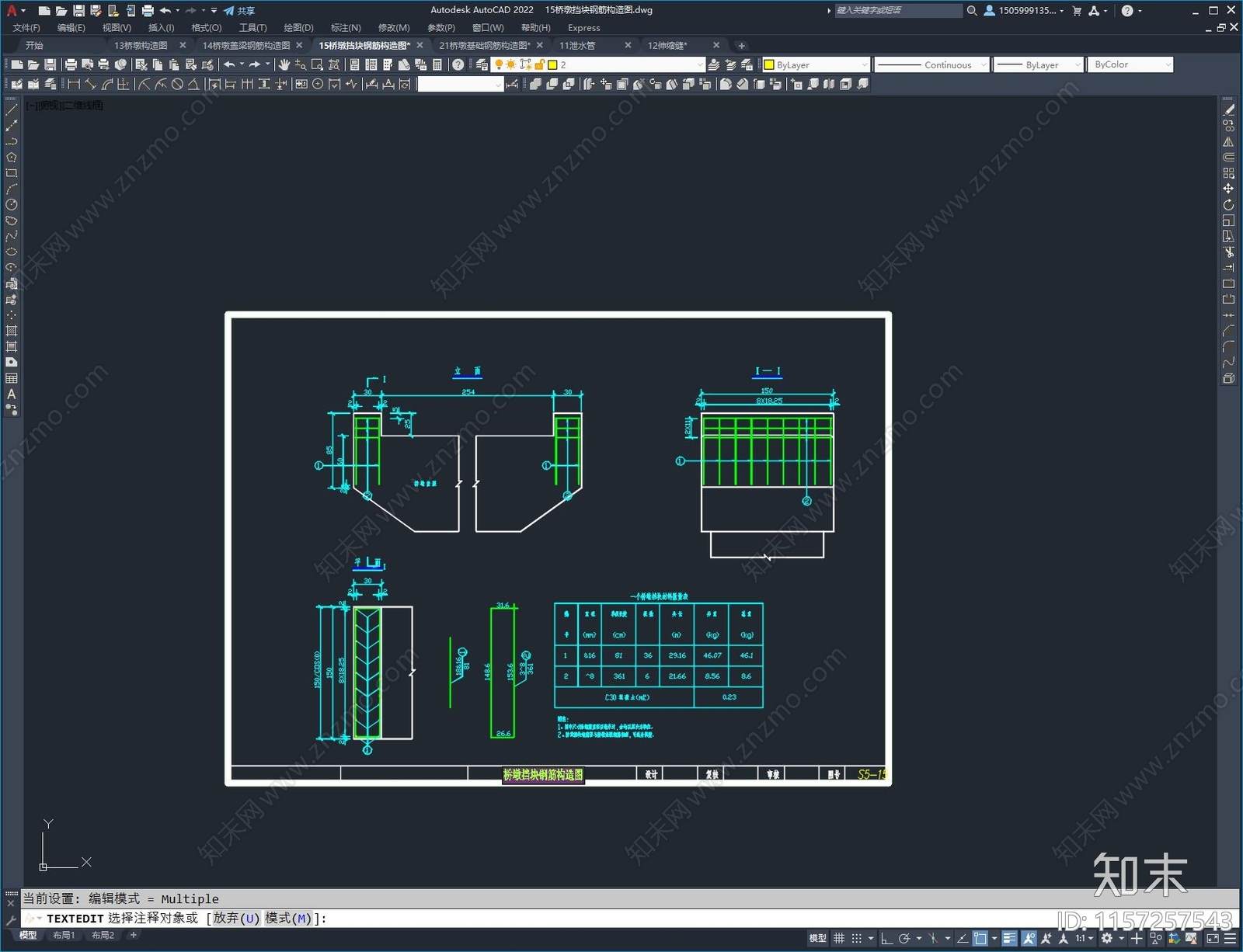
Task: Open the ByColor plot style dropdown
Action: pos(1130,64)
